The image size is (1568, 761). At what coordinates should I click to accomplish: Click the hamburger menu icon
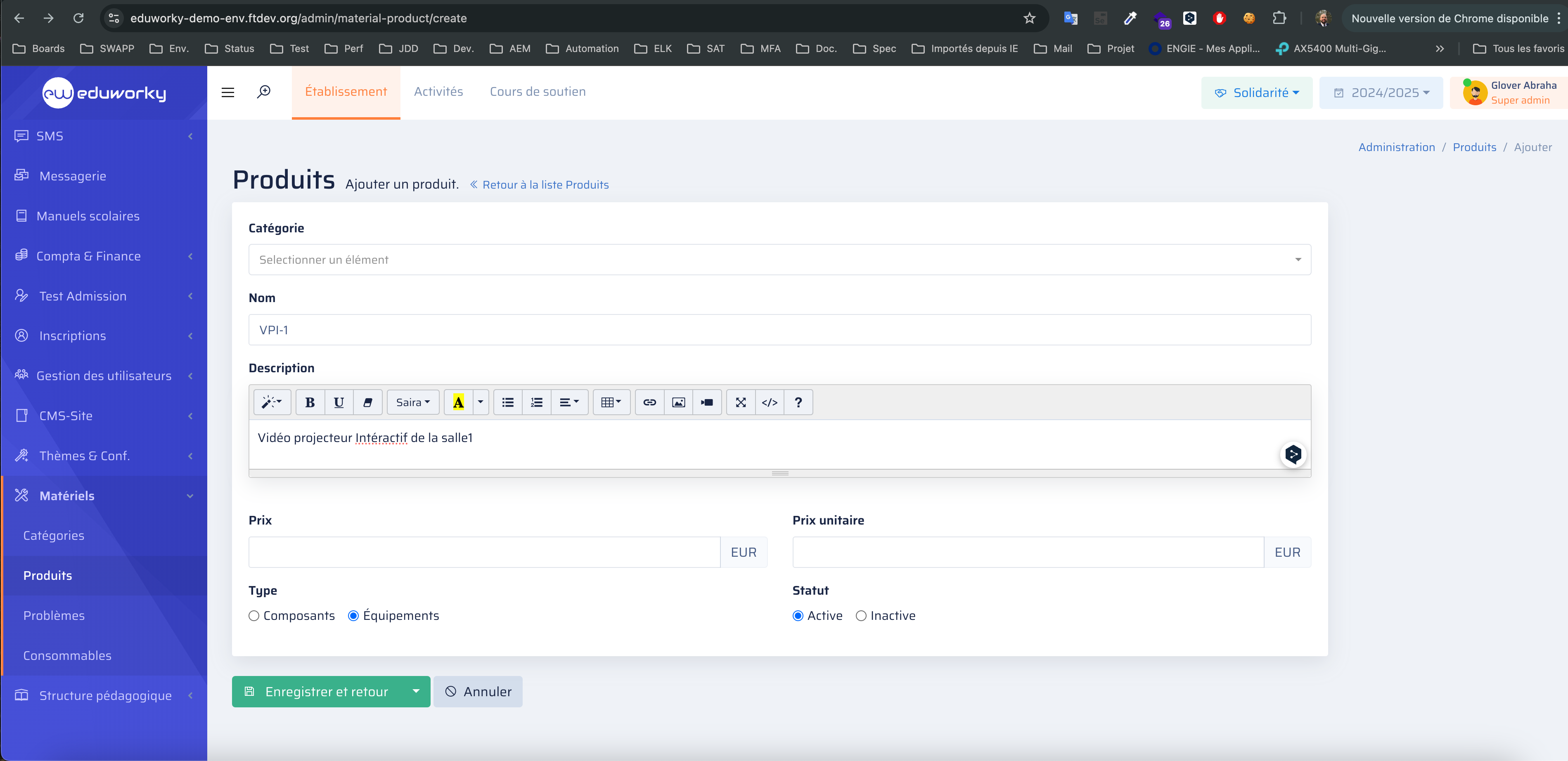click(227, 92)
